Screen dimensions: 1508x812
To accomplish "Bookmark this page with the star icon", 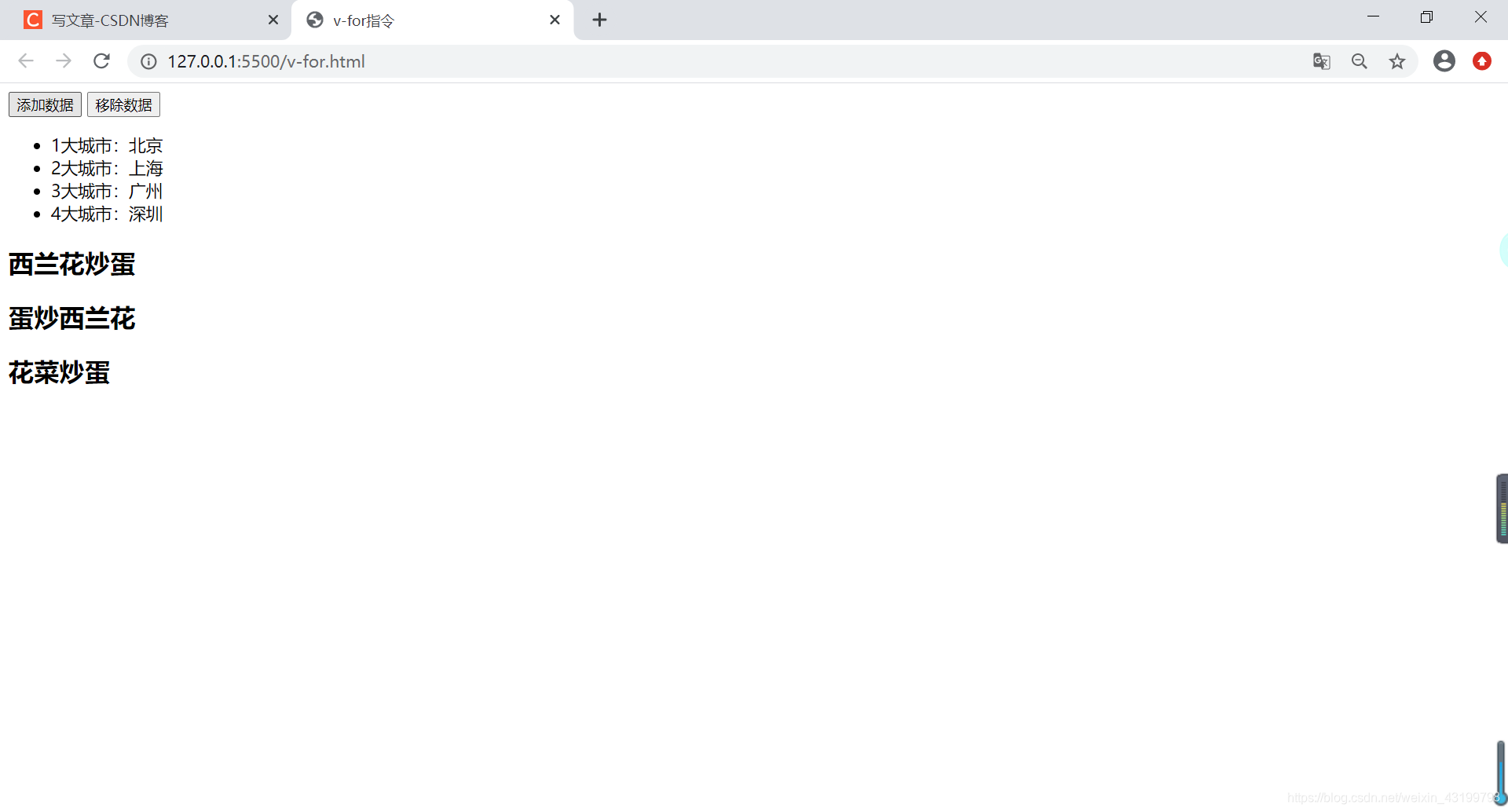I will (x=1396, y=61).
